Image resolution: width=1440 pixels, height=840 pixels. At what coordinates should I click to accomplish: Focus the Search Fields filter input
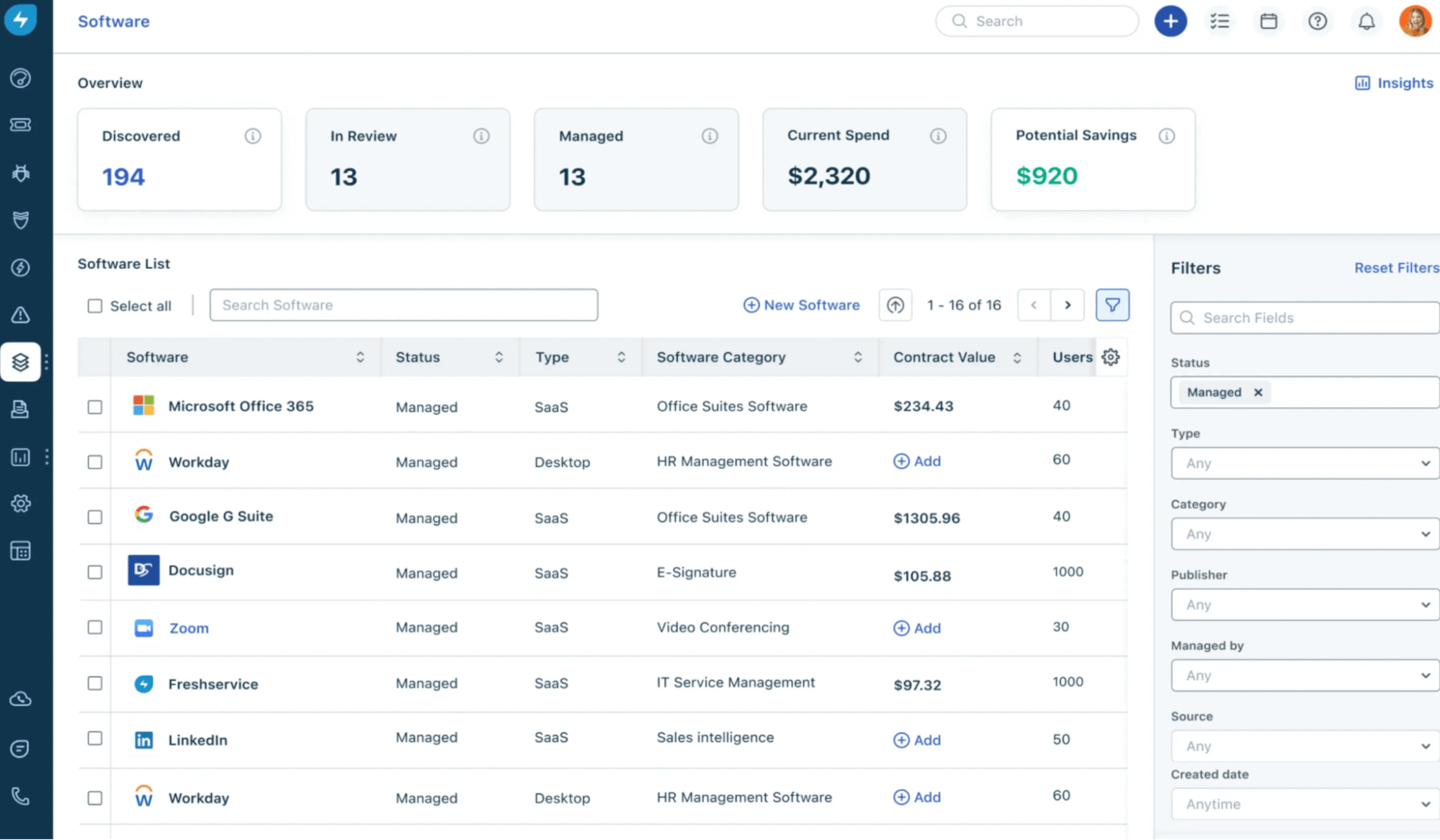[1305, 318]
